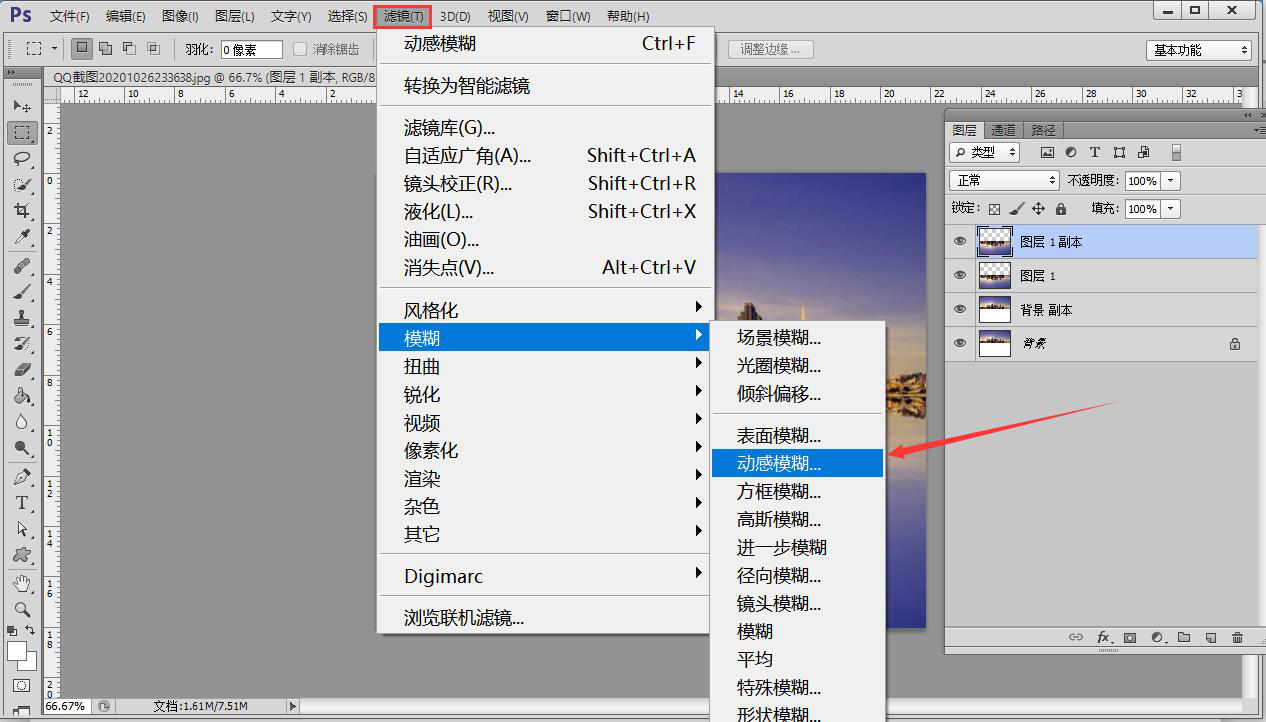Open the Layers panel options menu
This screenshot has height=722, width=1266.
1258,130
